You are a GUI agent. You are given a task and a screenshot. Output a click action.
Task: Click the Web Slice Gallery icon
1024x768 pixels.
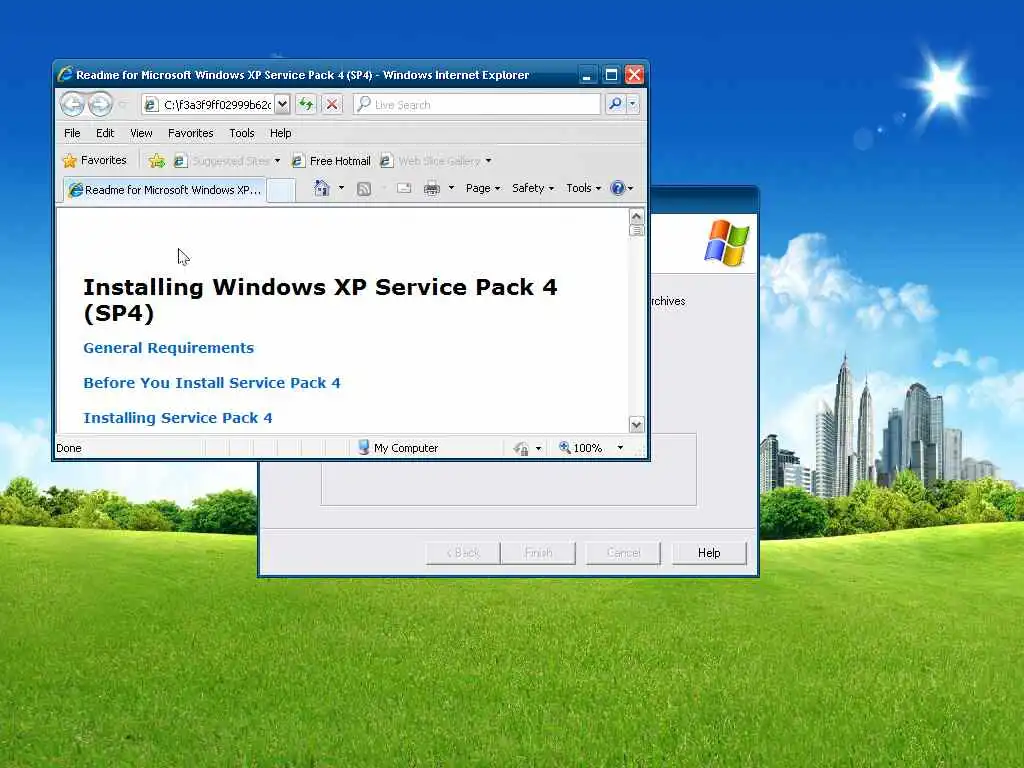[386, 161]
